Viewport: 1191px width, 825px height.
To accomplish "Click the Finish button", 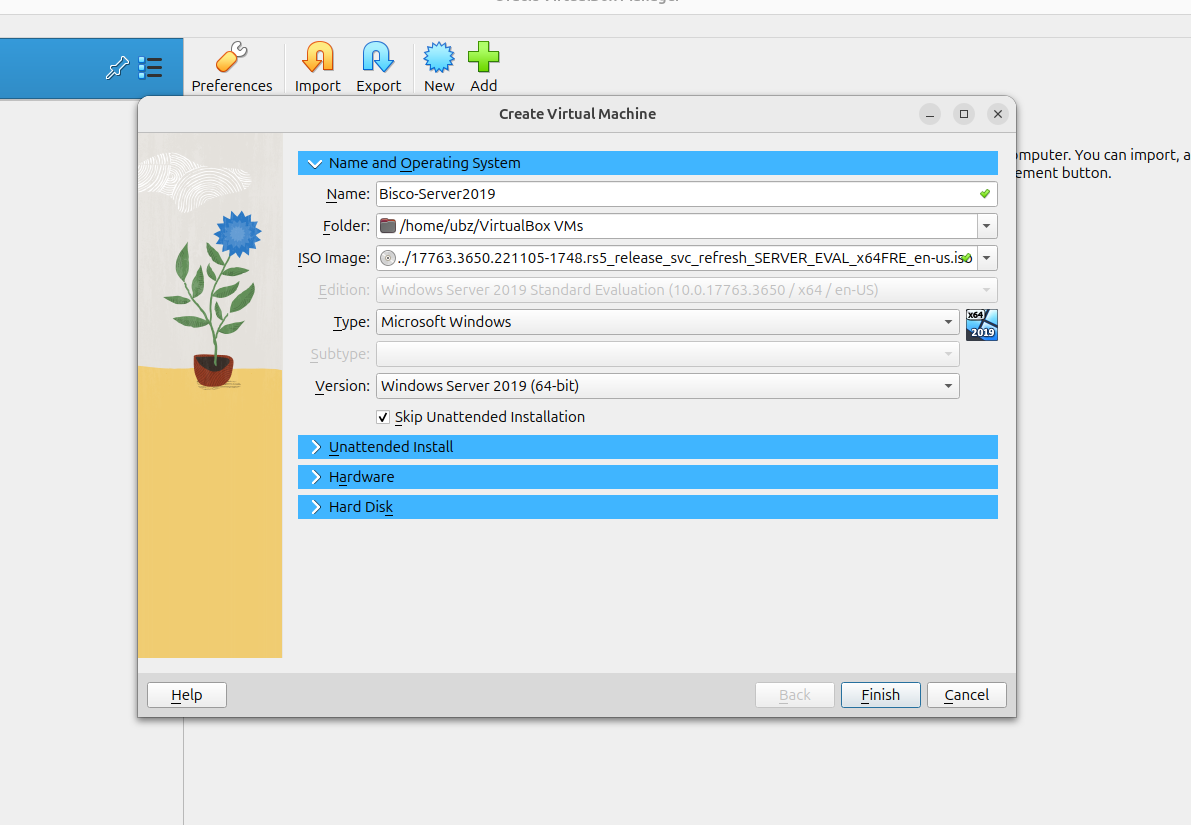I will 880,695.
